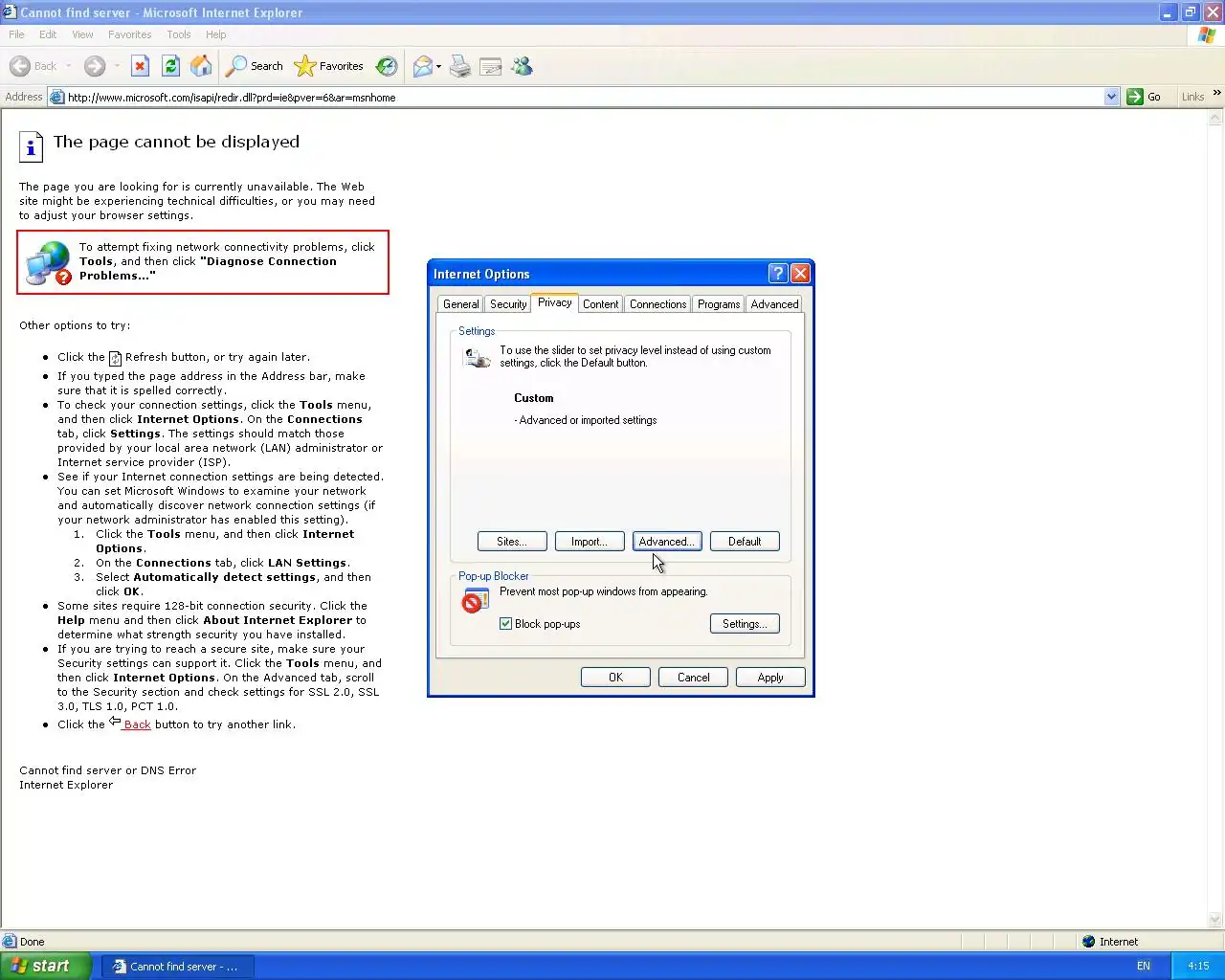Click the page scrollbar up arrow

(1216, 120)
